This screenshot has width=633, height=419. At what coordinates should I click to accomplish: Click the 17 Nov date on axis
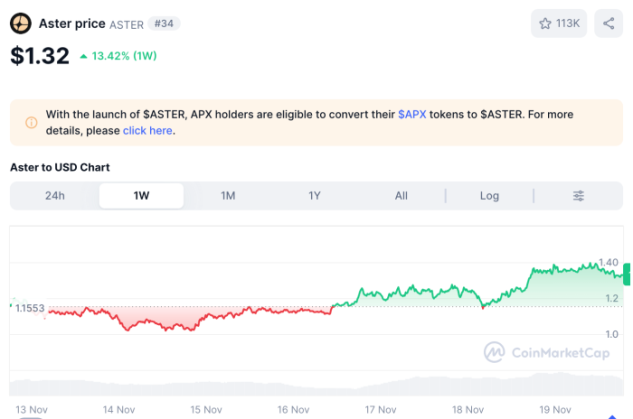[x=380, y=410]
